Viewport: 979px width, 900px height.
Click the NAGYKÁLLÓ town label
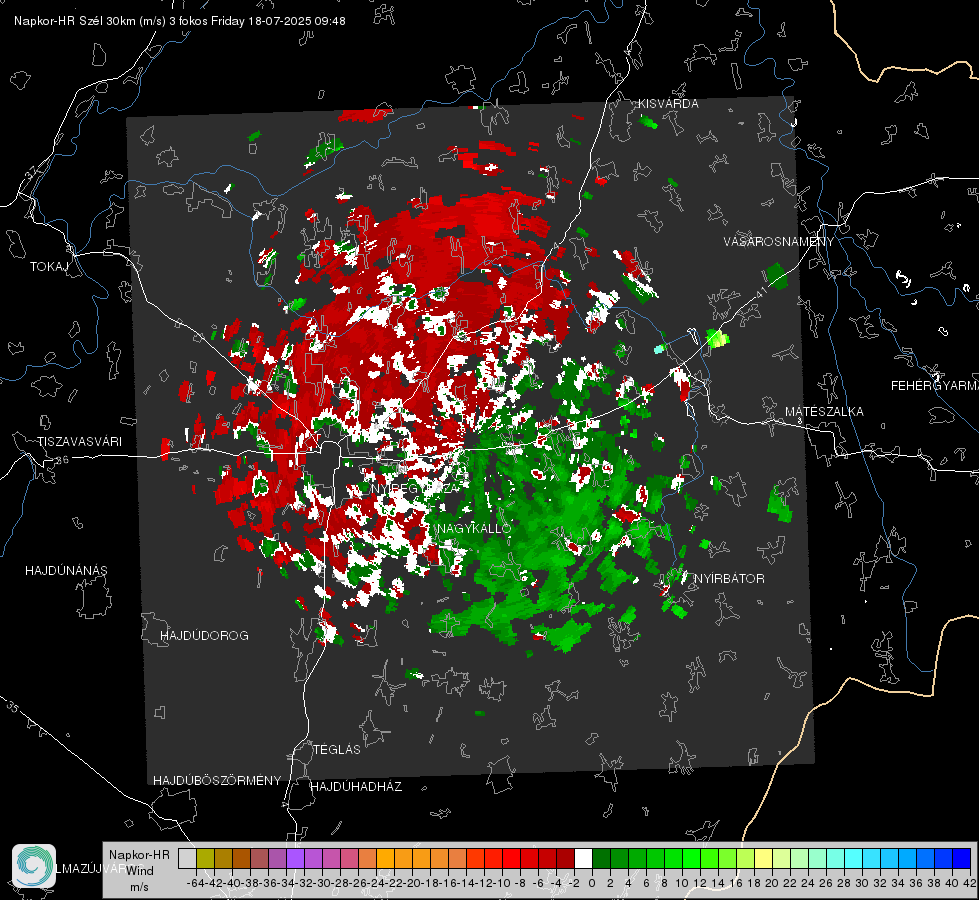474,528
